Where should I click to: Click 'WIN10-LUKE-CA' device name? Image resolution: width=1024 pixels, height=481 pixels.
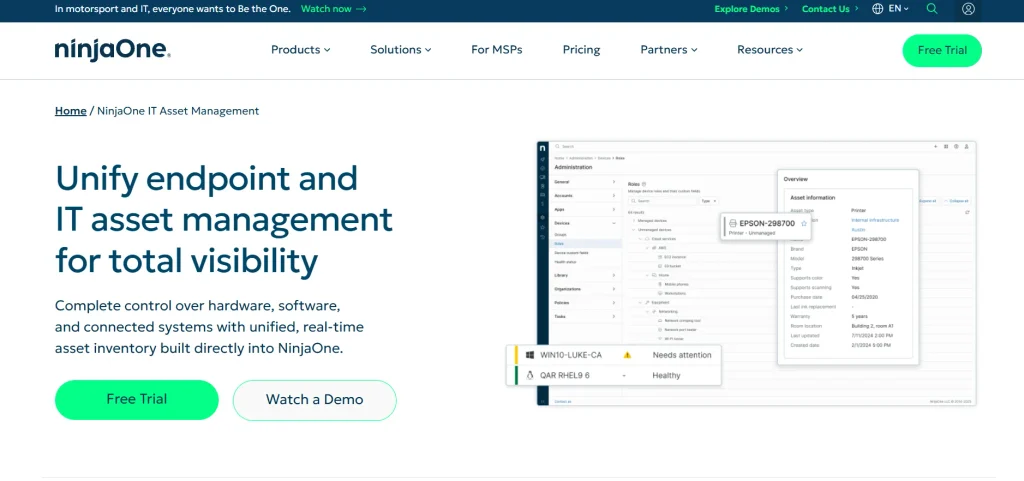tap(571, 355)
